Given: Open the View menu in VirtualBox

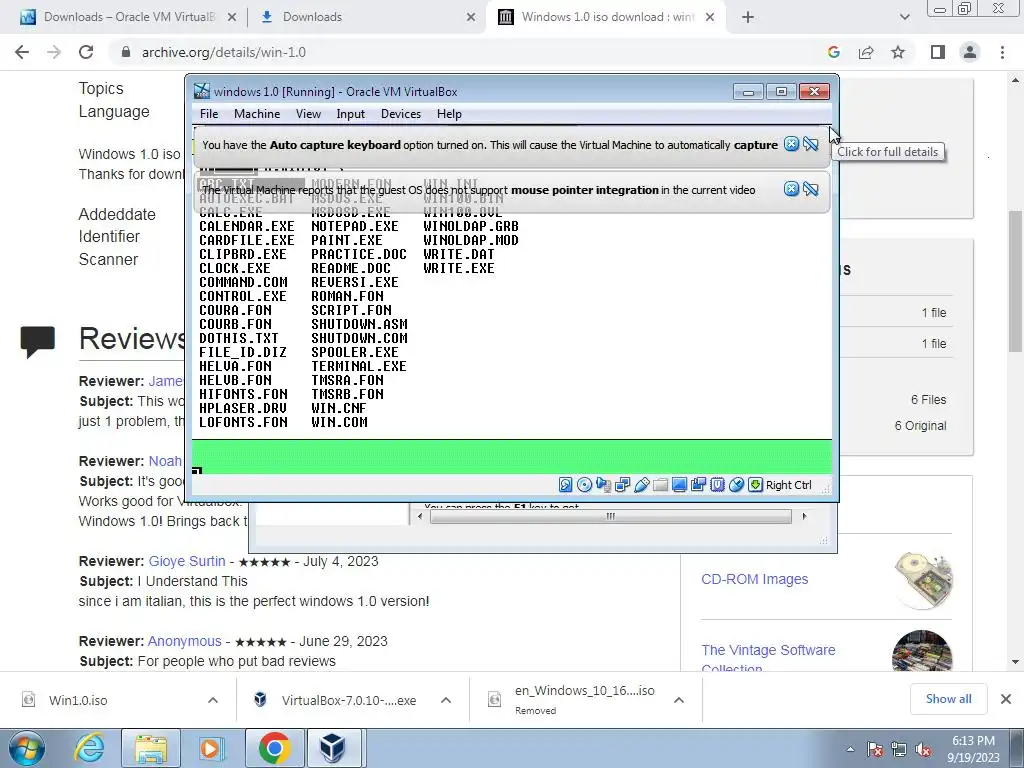Looking at the screenshot, I should (308, 114).
